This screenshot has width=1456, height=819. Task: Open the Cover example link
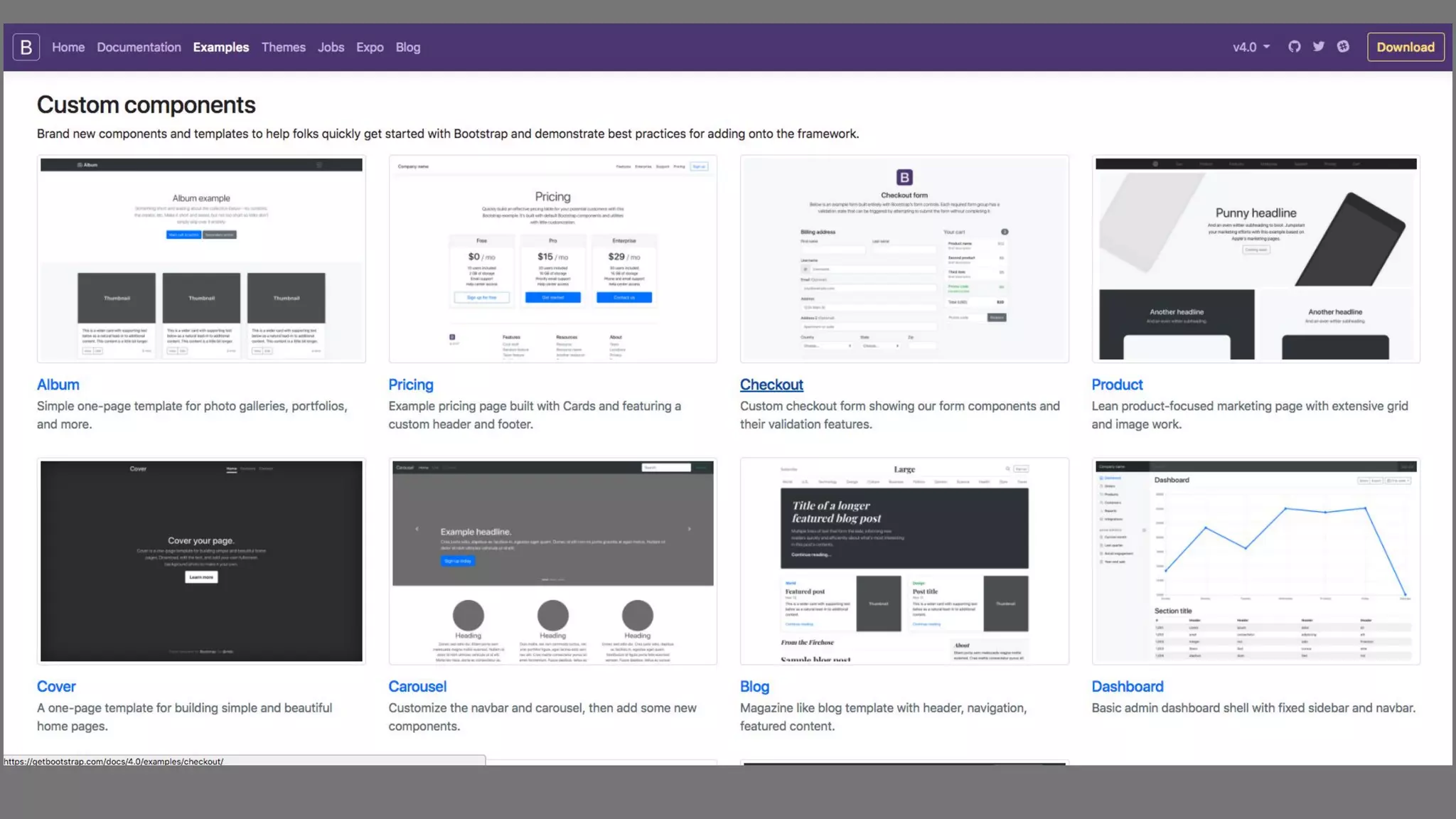click(x=56, y=687)
